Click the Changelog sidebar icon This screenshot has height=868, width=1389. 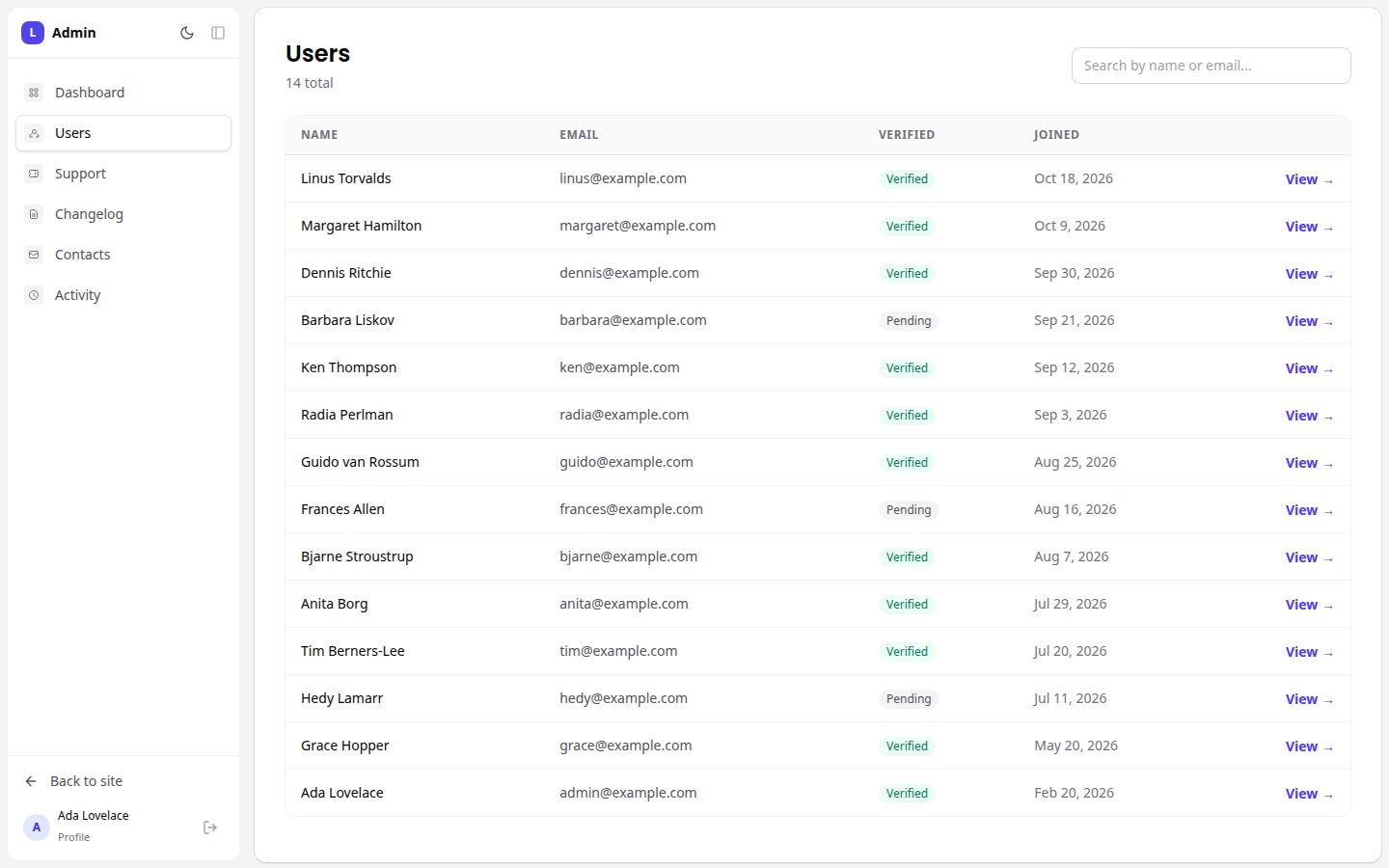pyautogui.click(x=34, y=214)
